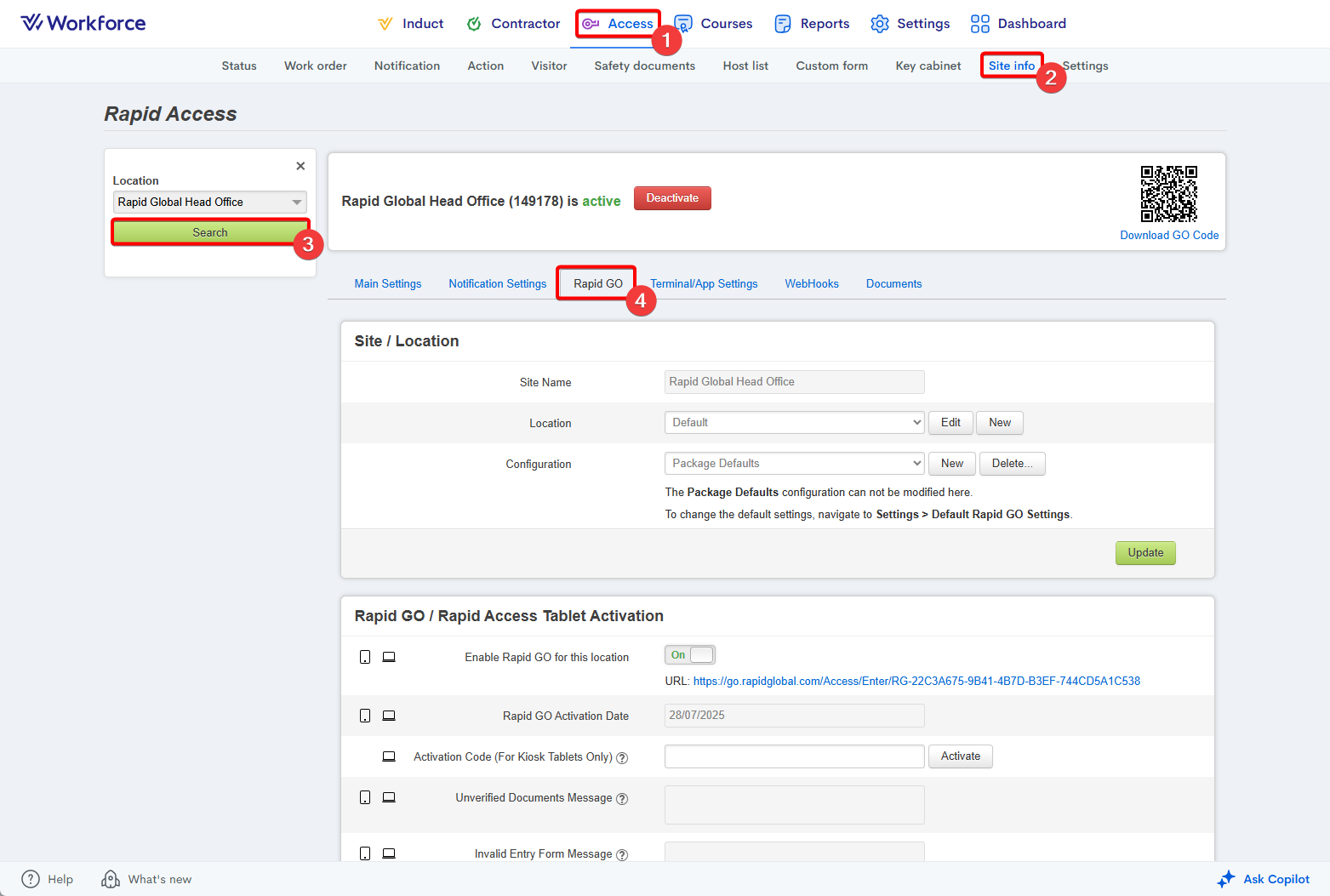Click the What's new rocket icon
The height and width of the screenshot is (896, 1330).
pyautogui.click(x=111, y=879)
